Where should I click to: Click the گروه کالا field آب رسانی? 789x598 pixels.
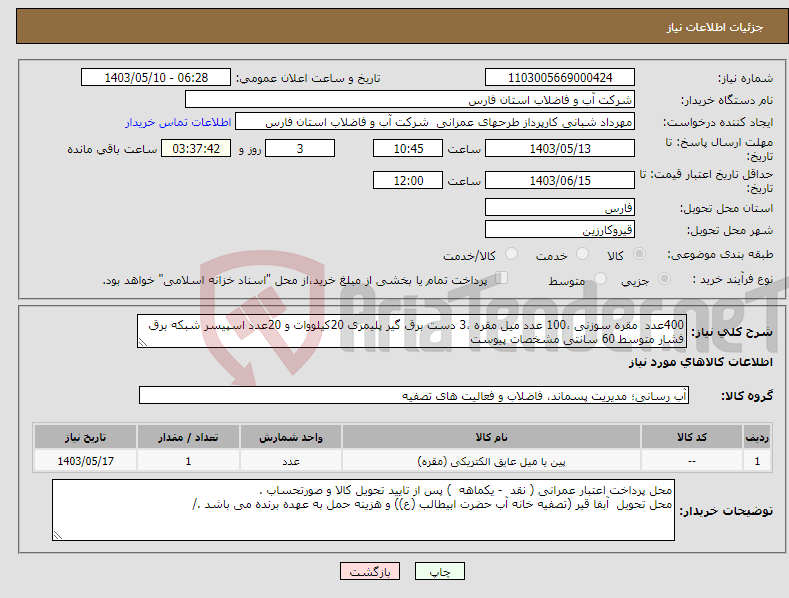pos(414,396)
